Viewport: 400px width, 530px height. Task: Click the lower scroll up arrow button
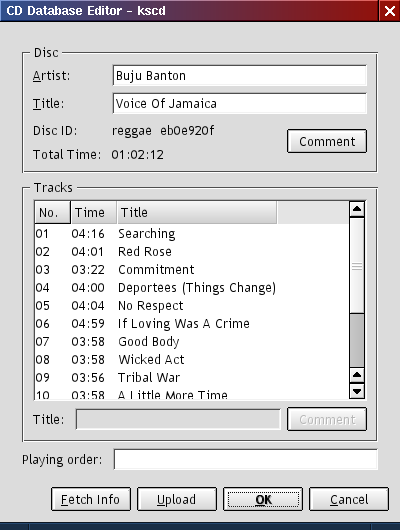(x=357, y=375)
